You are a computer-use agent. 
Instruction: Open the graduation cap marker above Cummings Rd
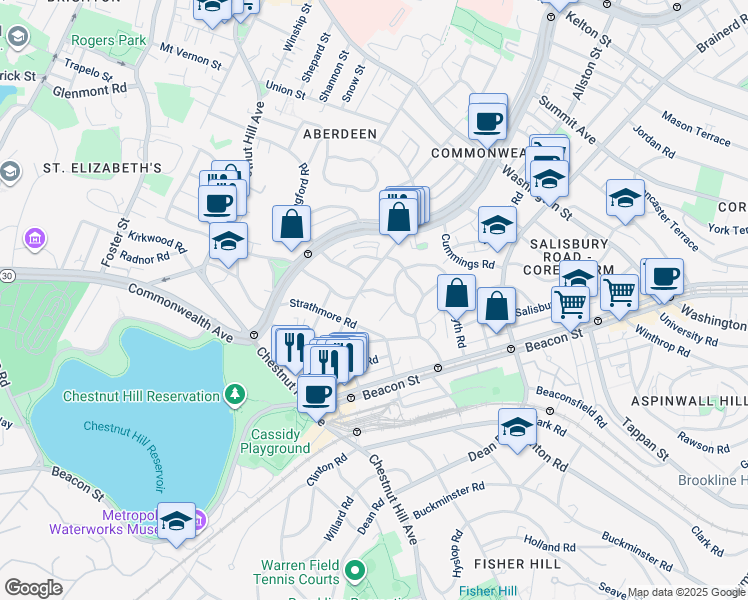496,226
